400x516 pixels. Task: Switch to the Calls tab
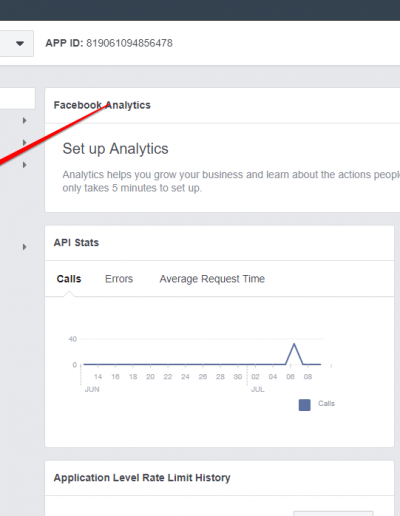click(69, 279)
